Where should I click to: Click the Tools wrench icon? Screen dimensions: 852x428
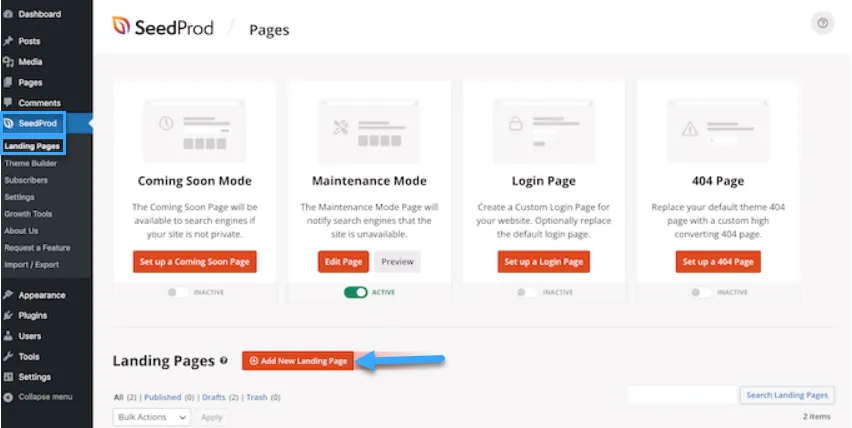pos(8,356)
